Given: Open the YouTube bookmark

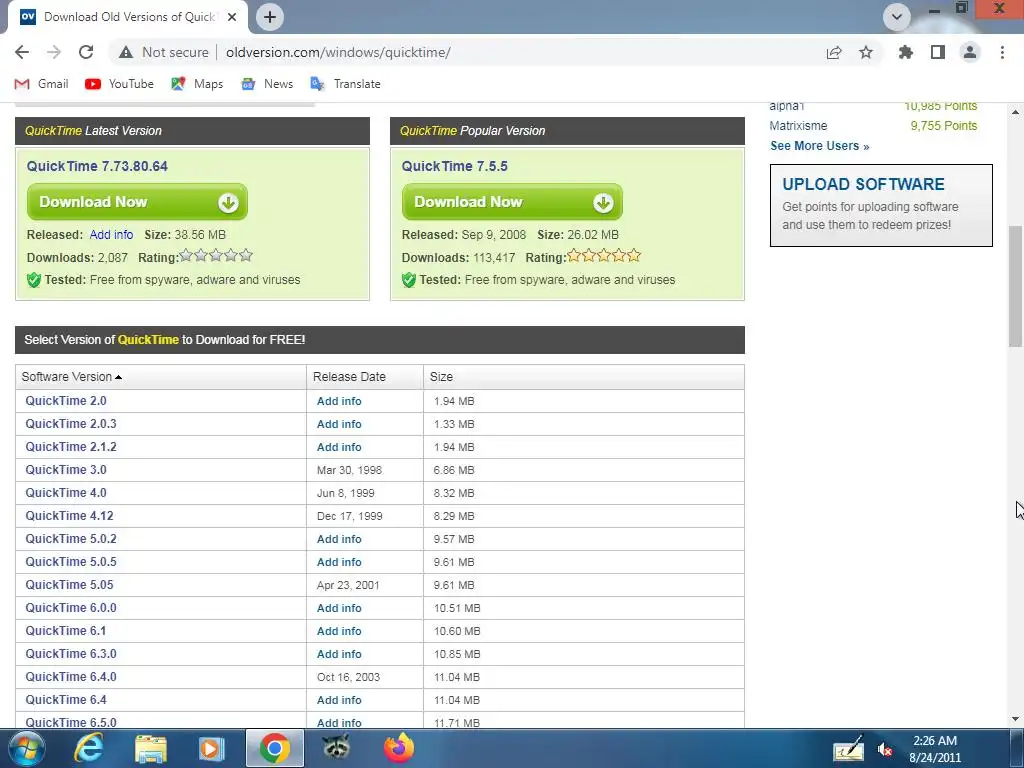Looking at the screenshot, I should 120,84.
